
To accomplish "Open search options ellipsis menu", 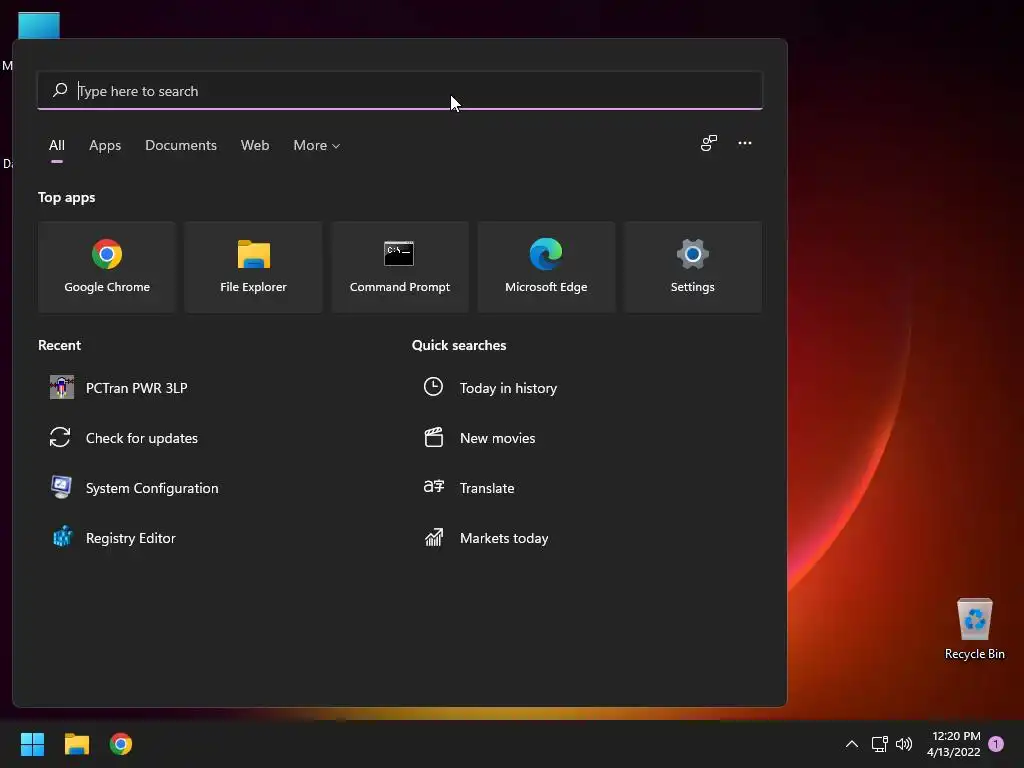I will pyautogui.click(x=744, y=143).
